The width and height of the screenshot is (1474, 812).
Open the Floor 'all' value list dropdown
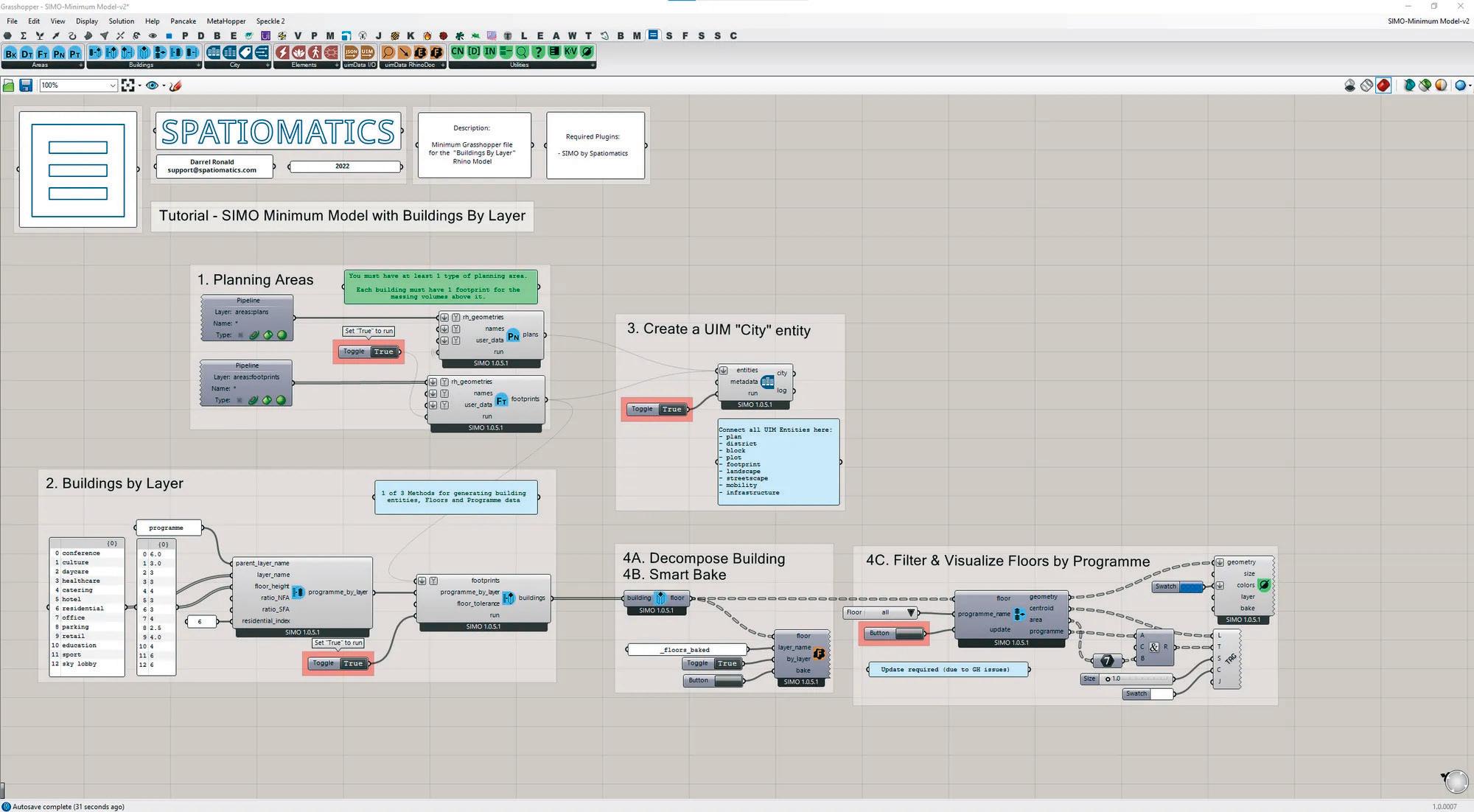tap(911, 612)
